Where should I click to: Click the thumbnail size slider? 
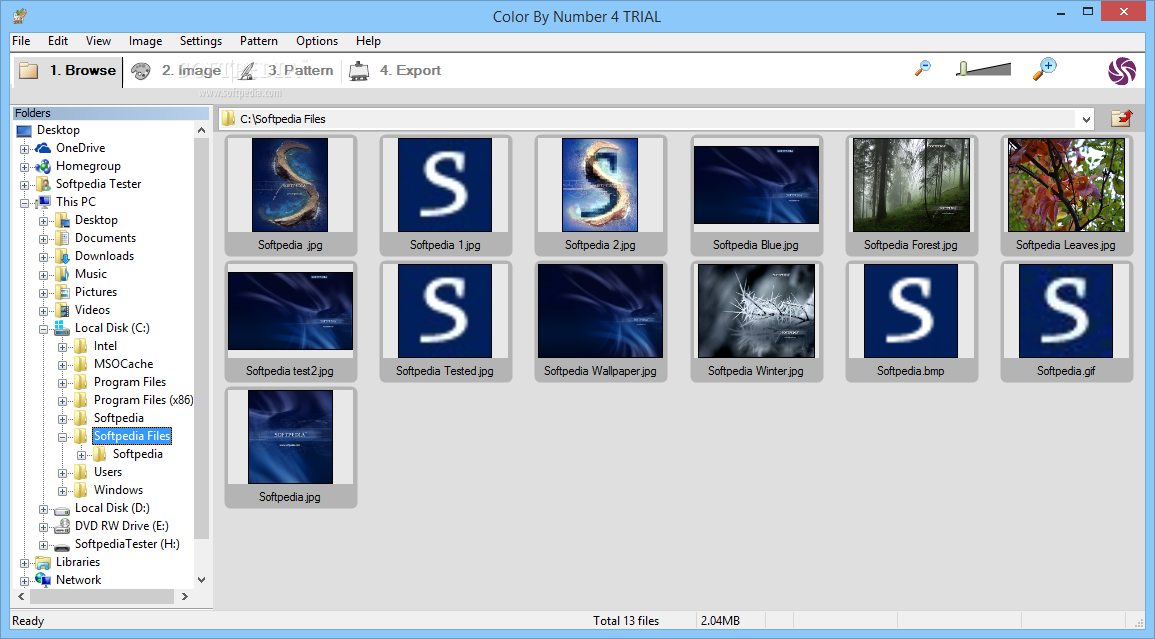[983, 69]
